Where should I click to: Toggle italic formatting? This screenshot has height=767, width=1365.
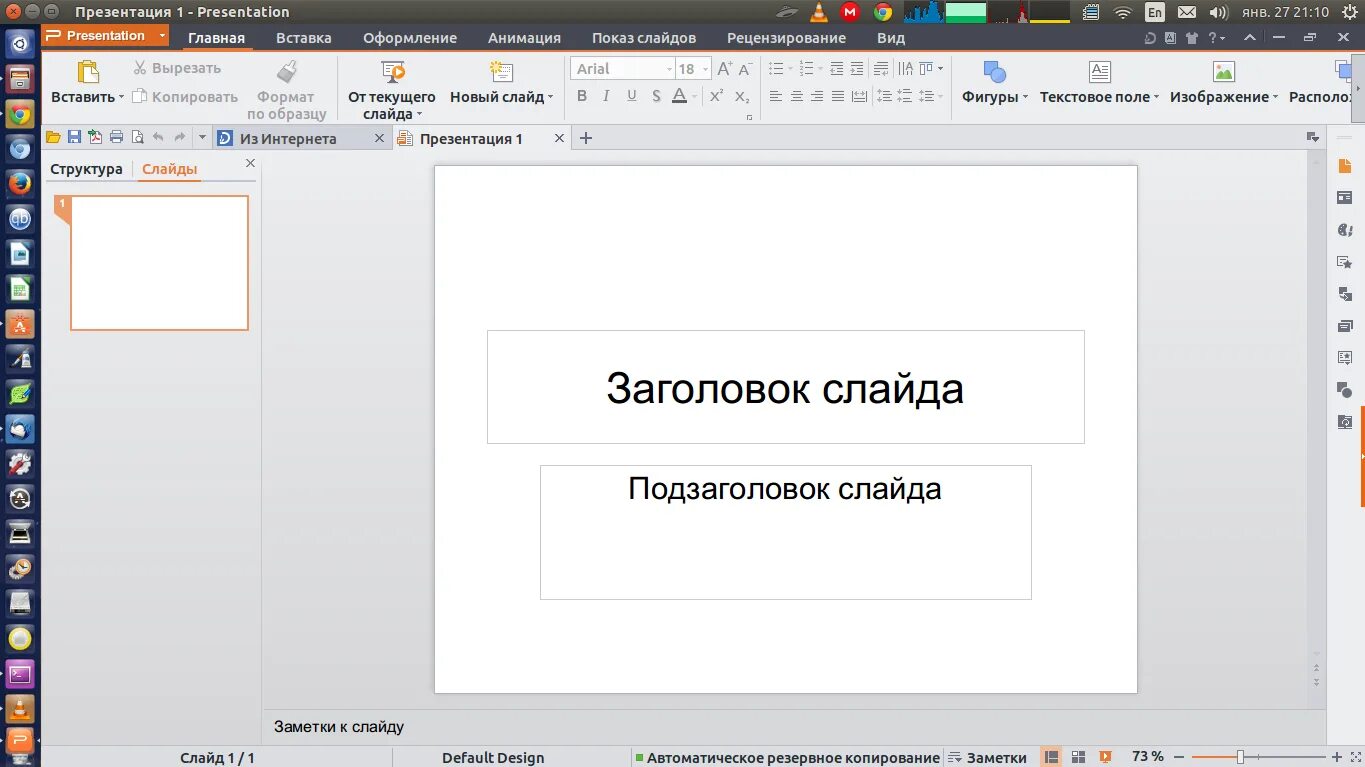(606, 95)
